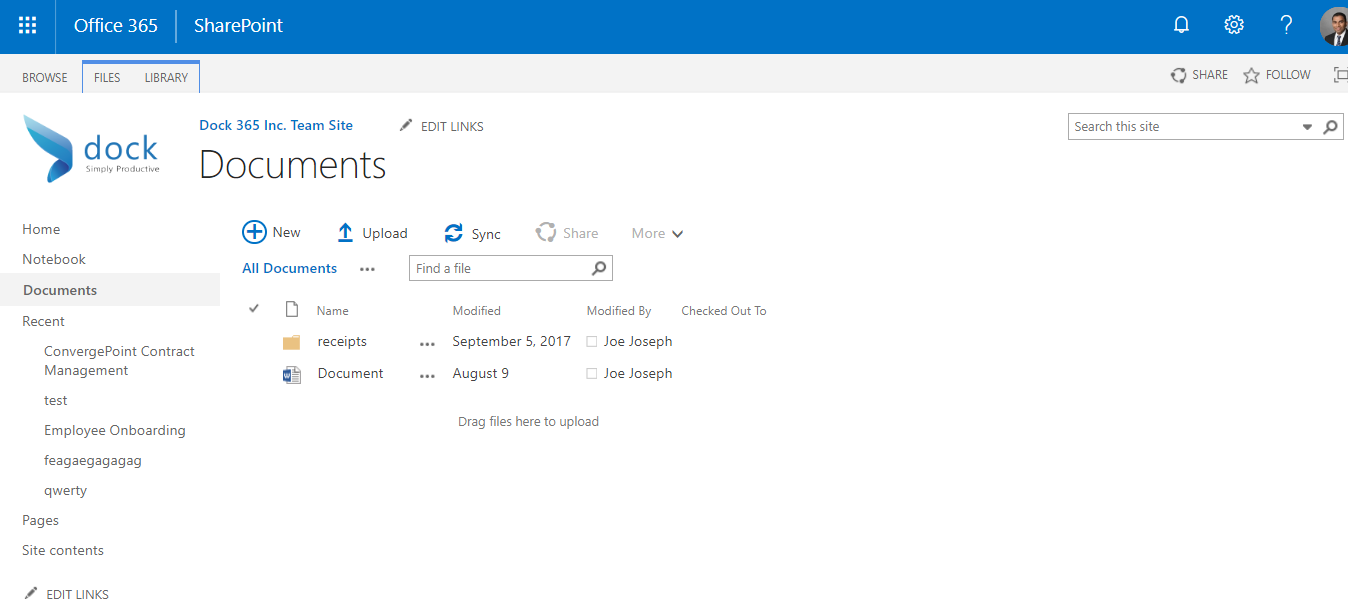Sort by the Modified column header
This screenshot has width=1348, height=604.
(x=477, y=311)
